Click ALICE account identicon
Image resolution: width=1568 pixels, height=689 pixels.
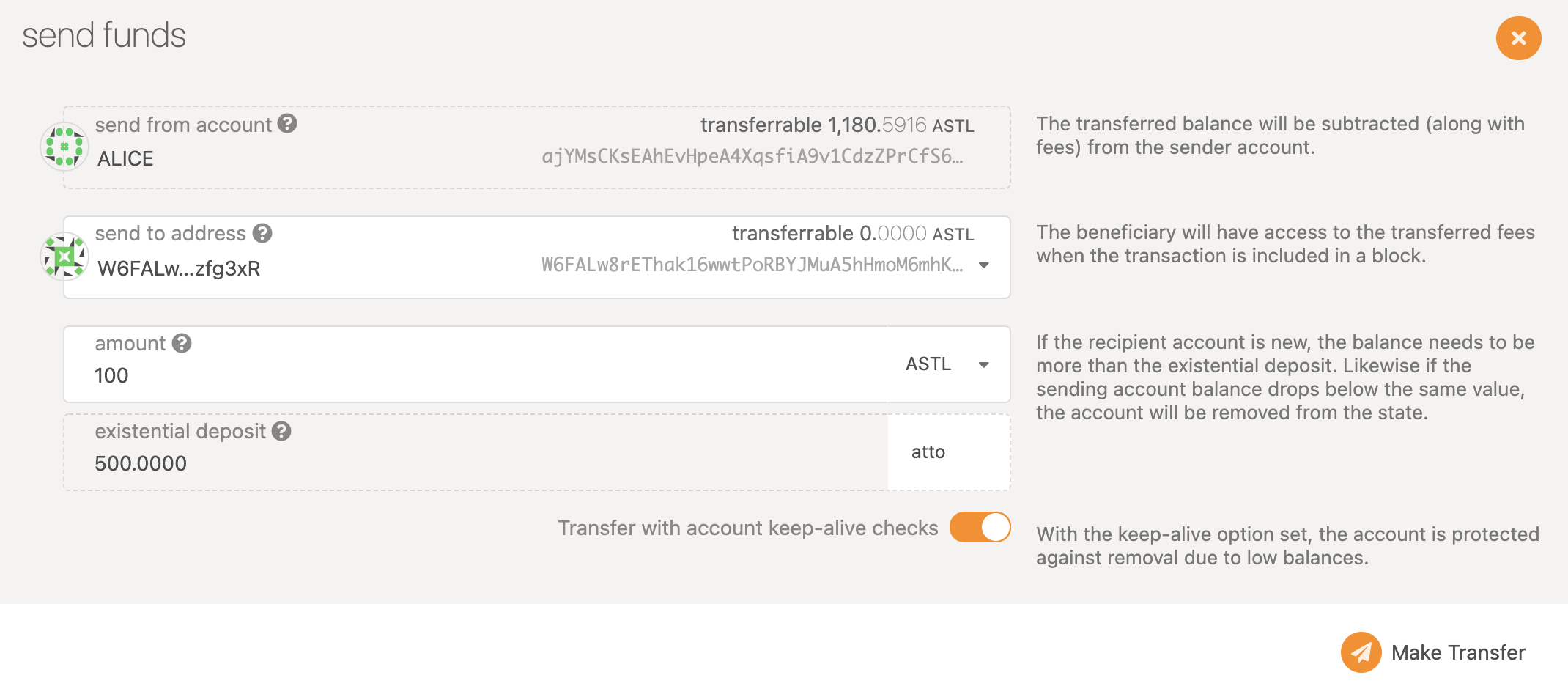(x=64, y=147)
